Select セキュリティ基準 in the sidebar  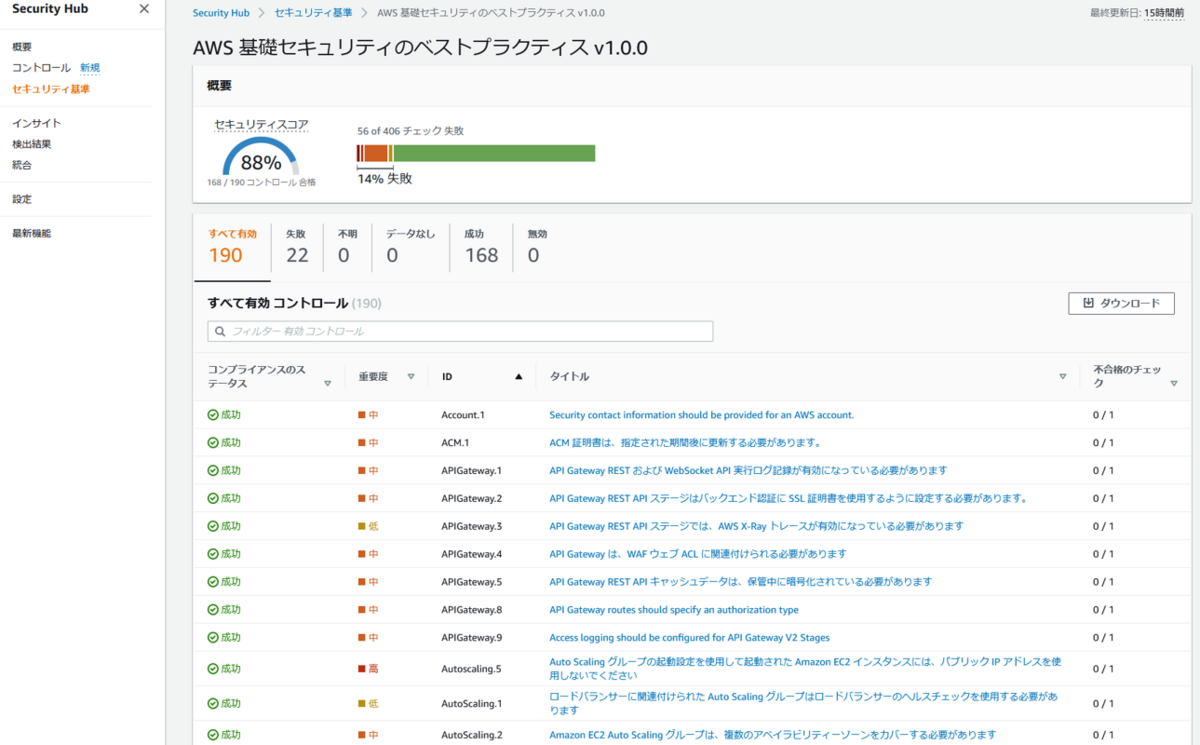tap(51, 89)
